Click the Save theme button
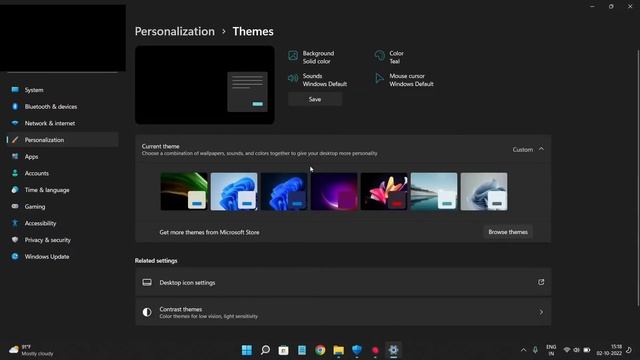Screen dimensions: 640x360 (315, 99)
